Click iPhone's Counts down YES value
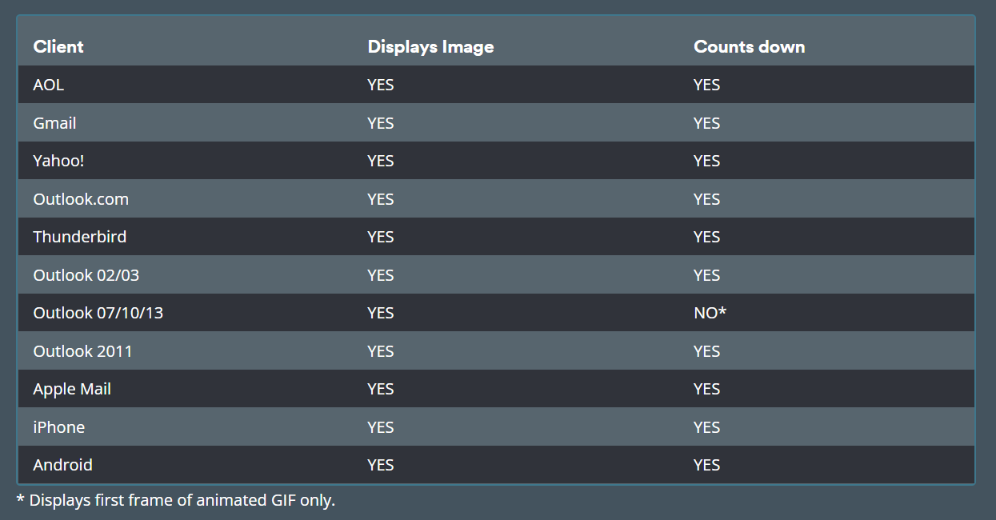The image size is (996, 520). [706, 427]
